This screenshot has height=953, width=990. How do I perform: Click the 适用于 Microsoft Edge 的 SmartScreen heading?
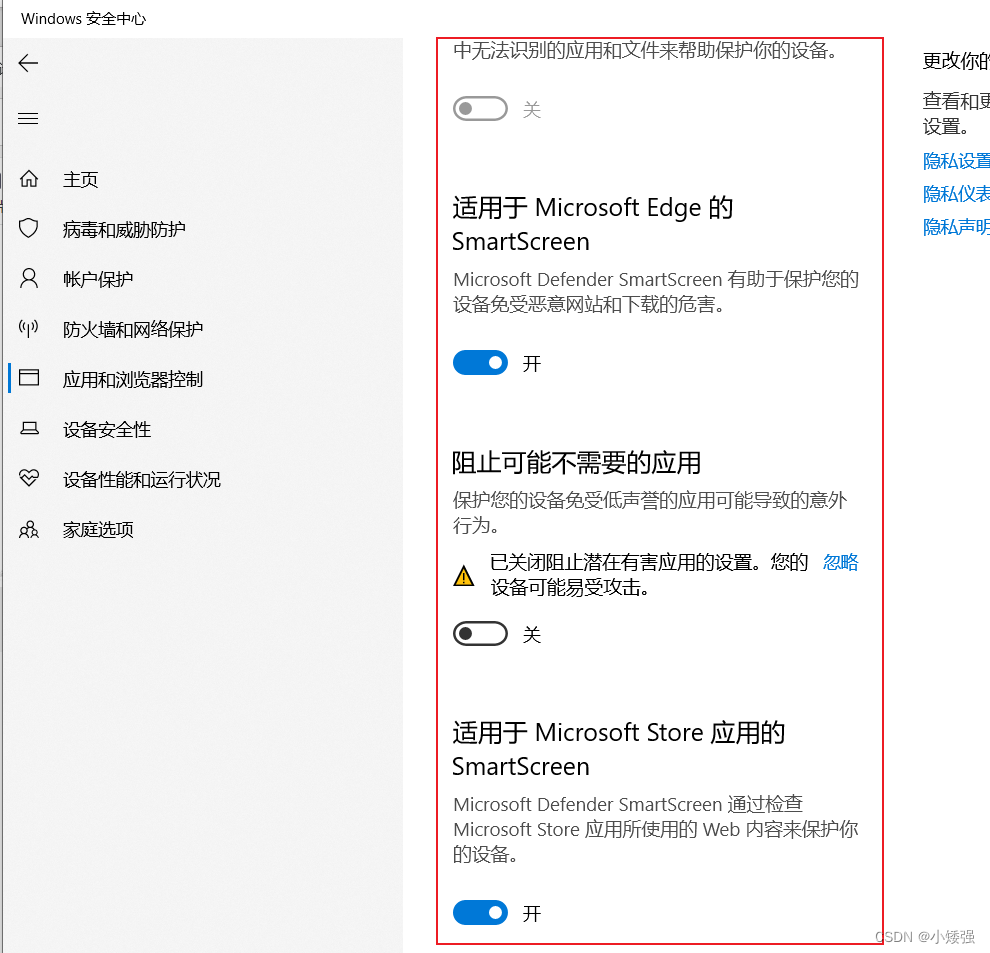coord(592,224)
